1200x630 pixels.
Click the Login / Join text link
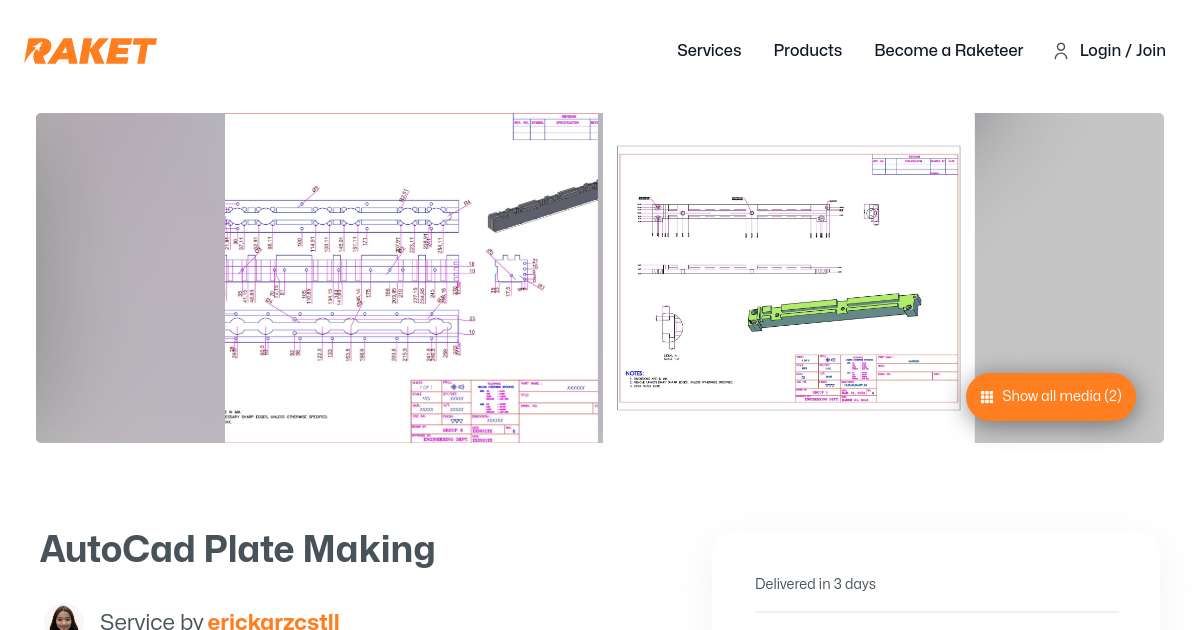1122,51
